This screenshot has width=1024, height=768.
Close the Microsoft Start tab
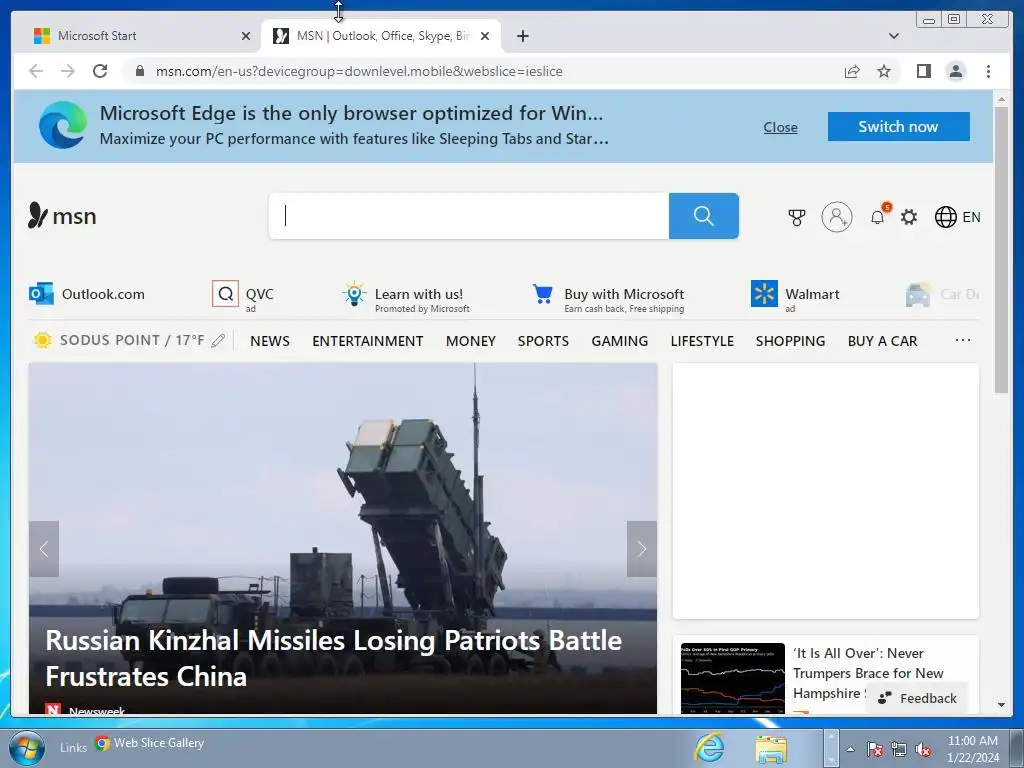[x=246, y=36]
